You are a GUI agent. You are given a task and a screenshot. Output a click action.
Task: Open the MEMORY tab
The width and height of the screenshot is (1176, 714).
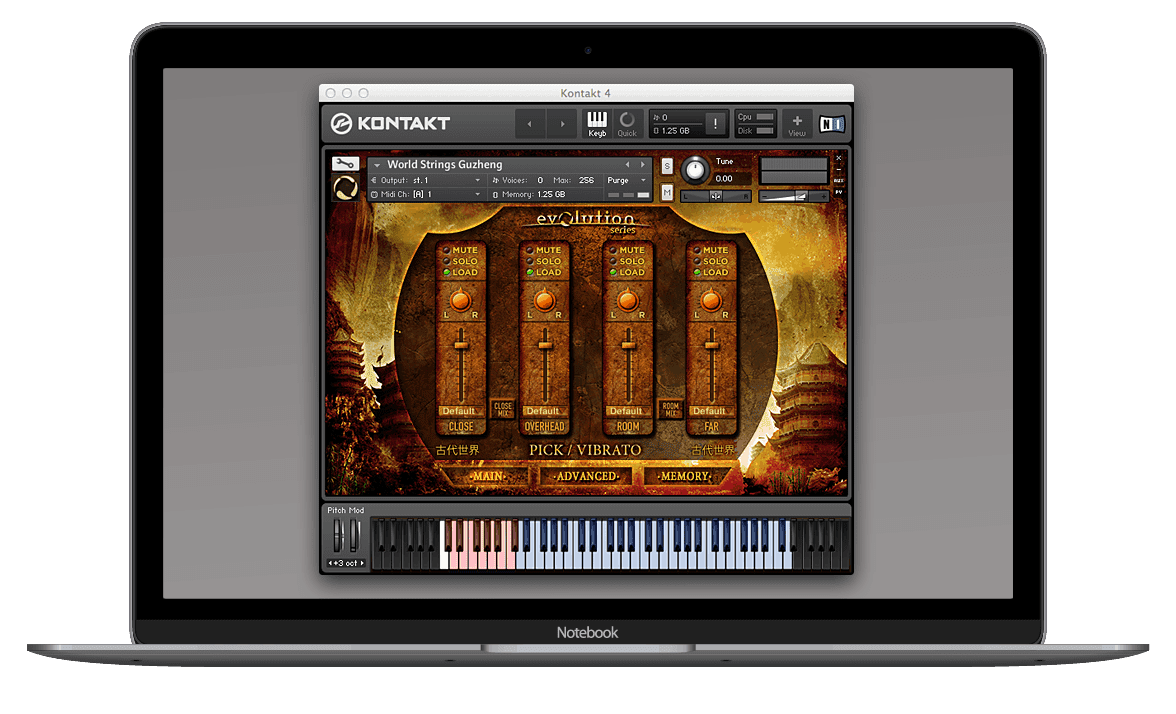(x=684, y=476)
